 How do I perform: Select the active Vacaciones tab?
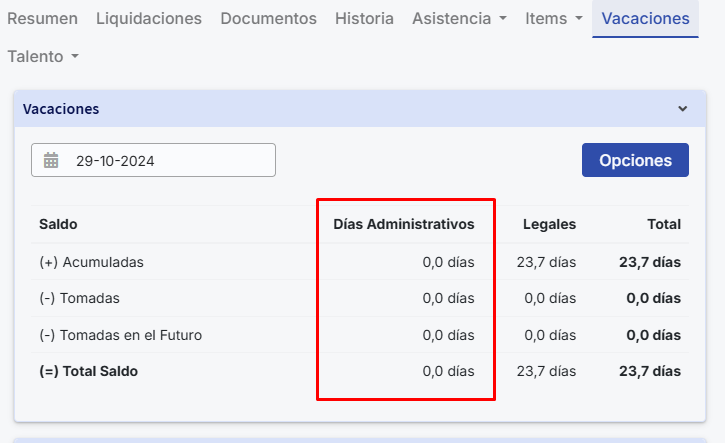(x=645, y=19)
